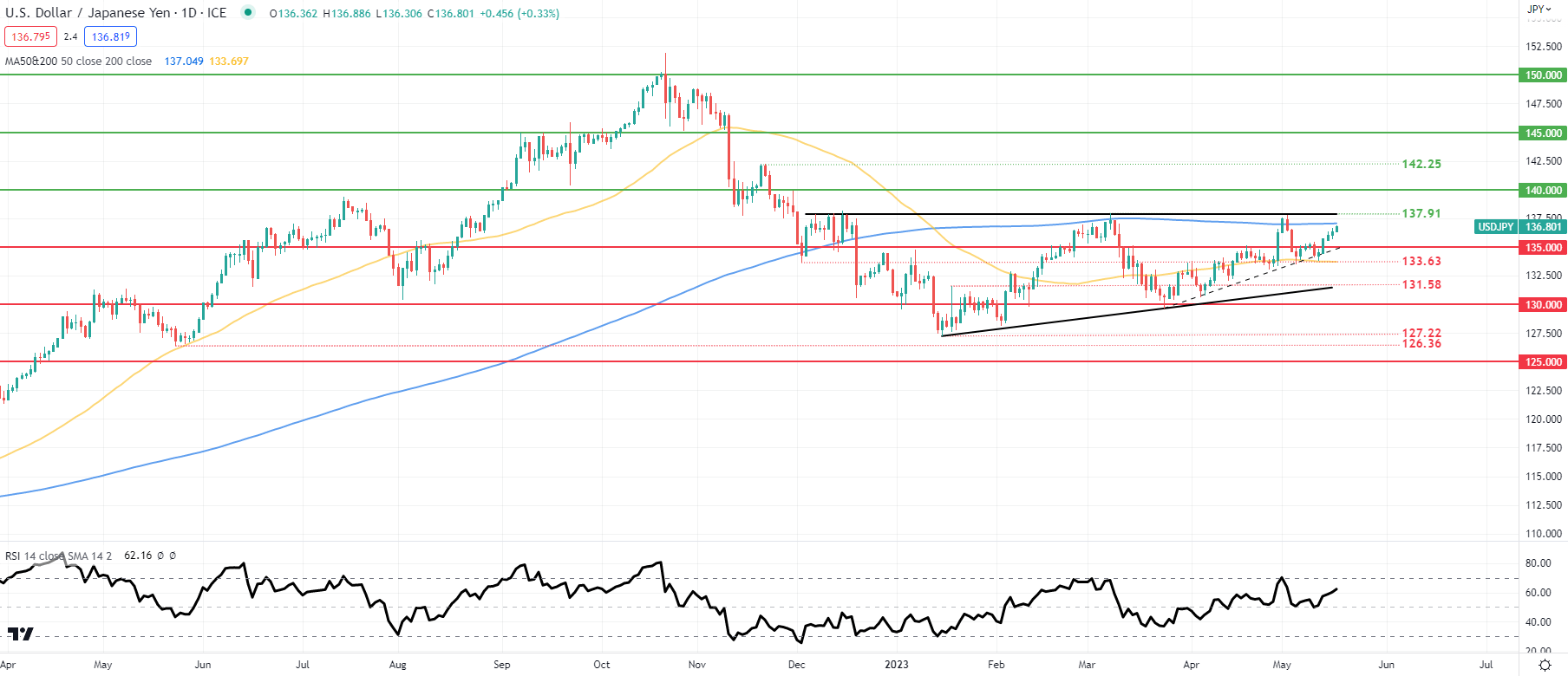Open the JPY currency dropdown
Image resolution: width=1568 pixels, height=676 pixels.
pyautogui.click(x=1539, y=9)
